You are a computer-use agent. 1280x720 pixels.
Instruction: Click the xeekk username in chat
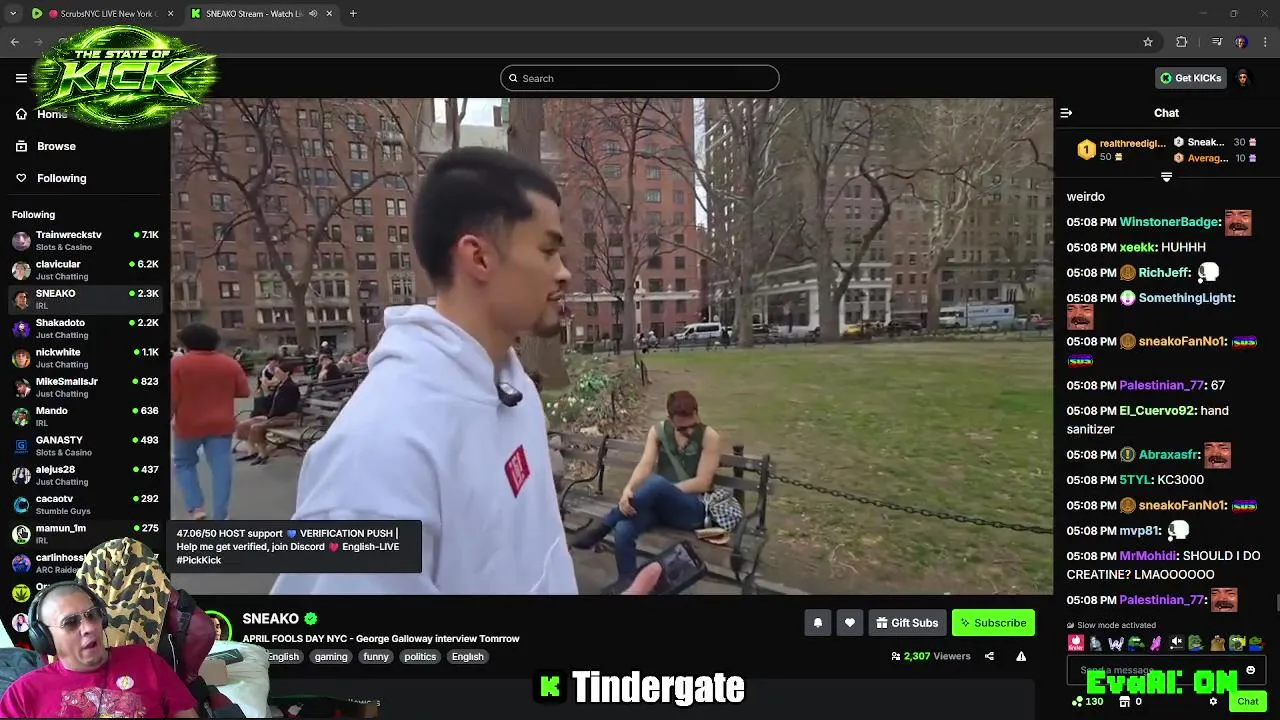[x=1137, y=247]
